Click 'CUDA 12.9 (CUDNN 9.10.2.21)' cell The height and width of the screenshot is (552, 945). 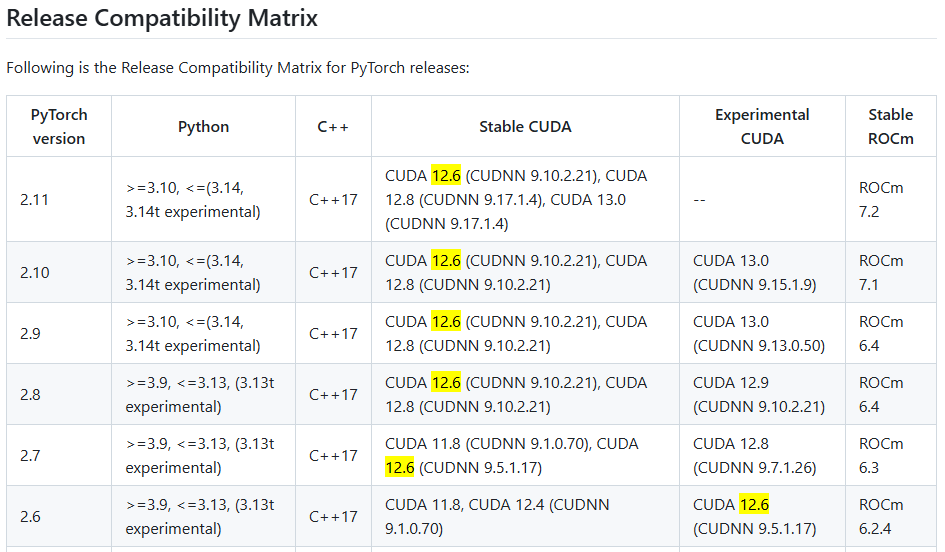[762, 394]
